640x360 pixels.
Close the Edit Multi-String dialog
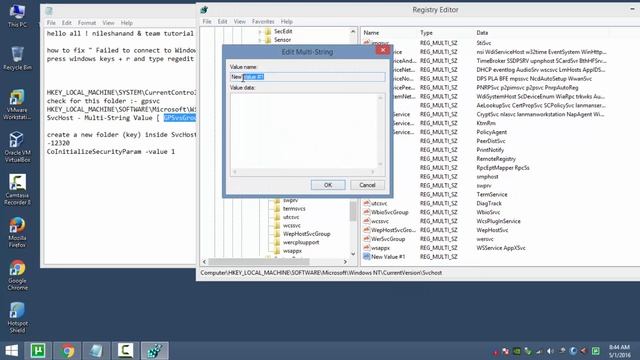(383, 50)
